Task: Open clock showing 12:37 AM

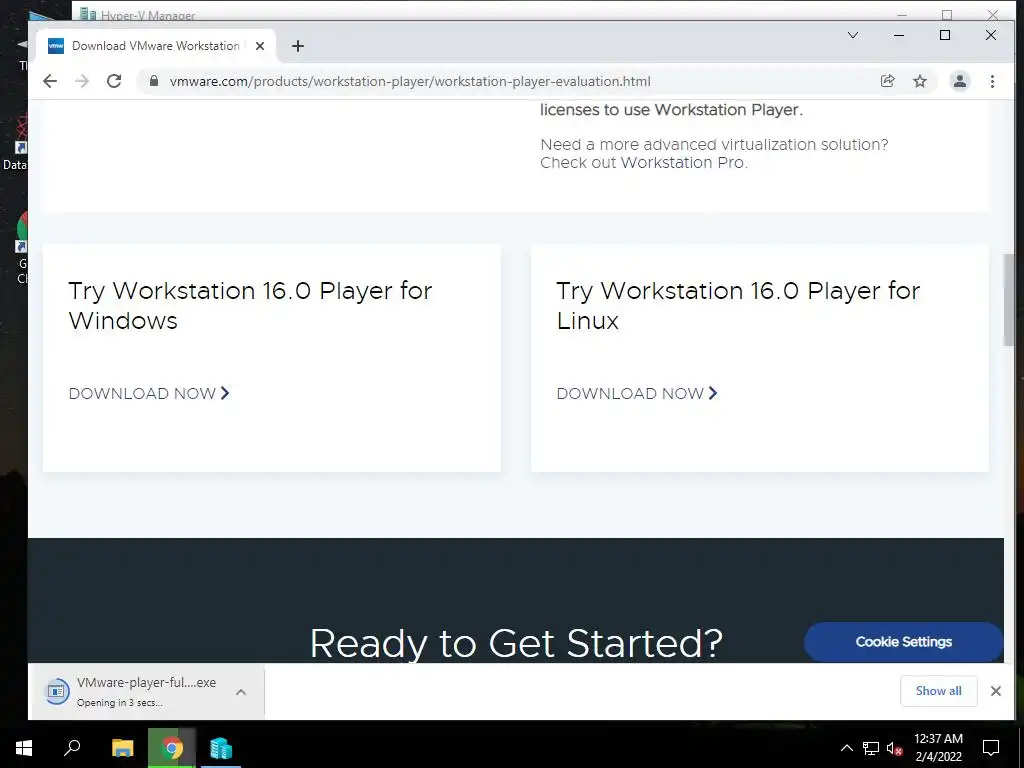Action: (938, 748)
